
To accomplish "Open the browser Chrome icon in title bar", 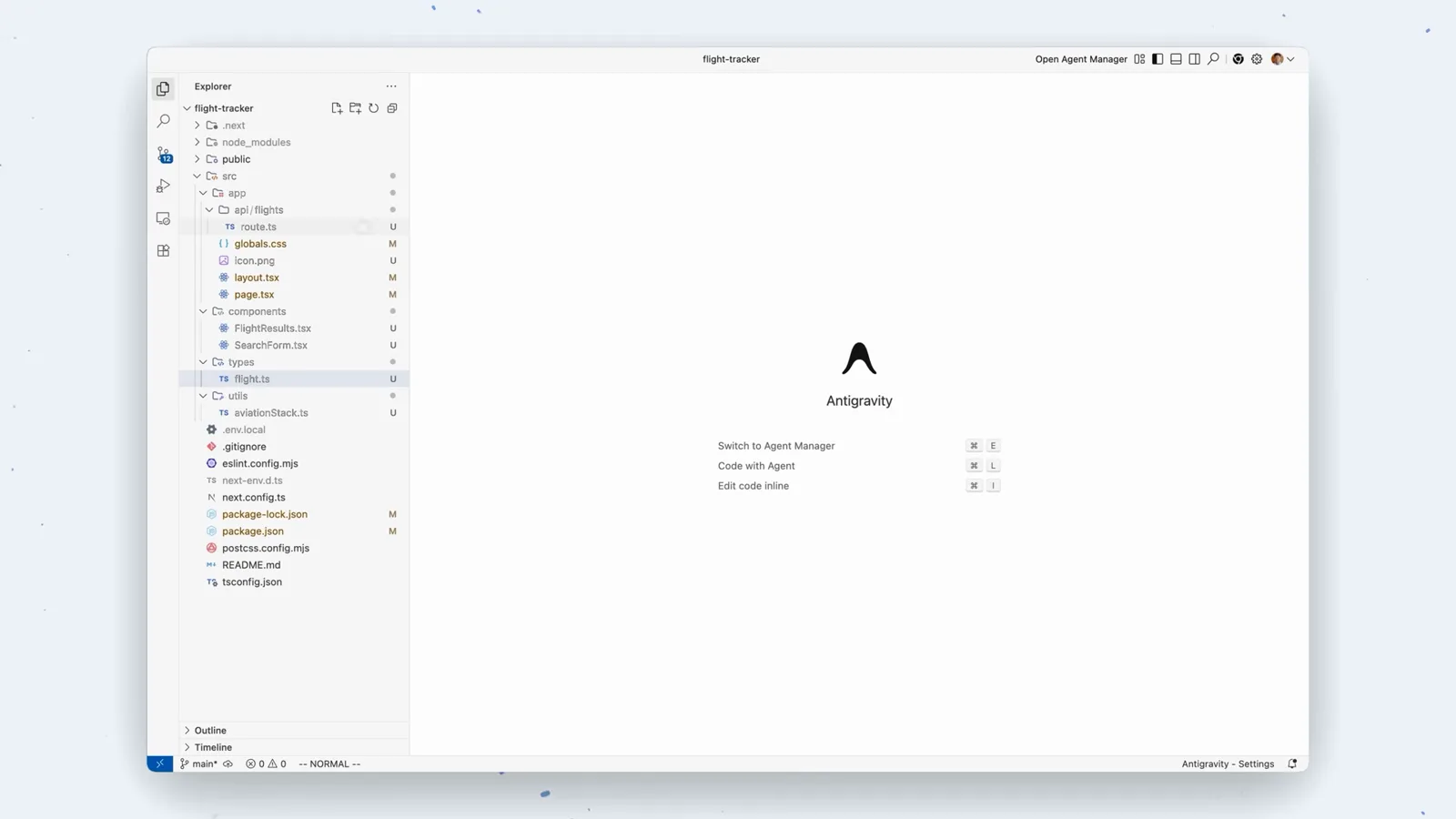I will (1238, 59).
